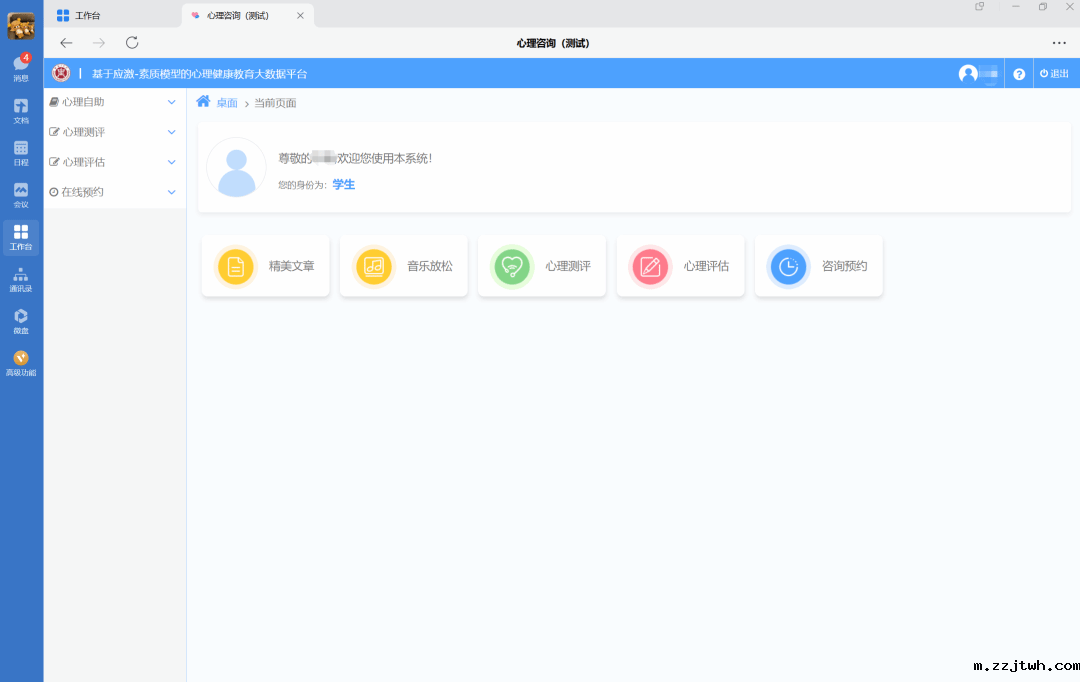Open the three-dot more options menu
The width and height of the screenshot is (1080, 682).
(x=1059, y=43)
